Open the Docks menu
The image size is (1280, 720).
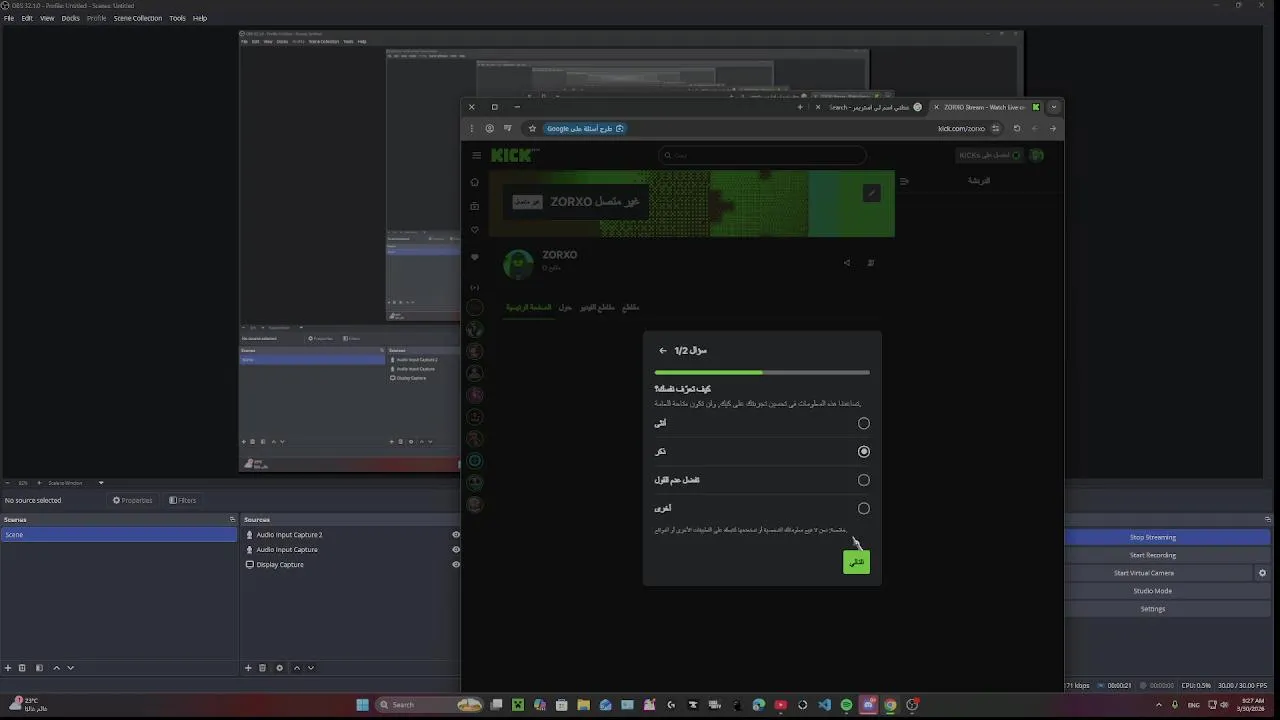coord(71,18)
